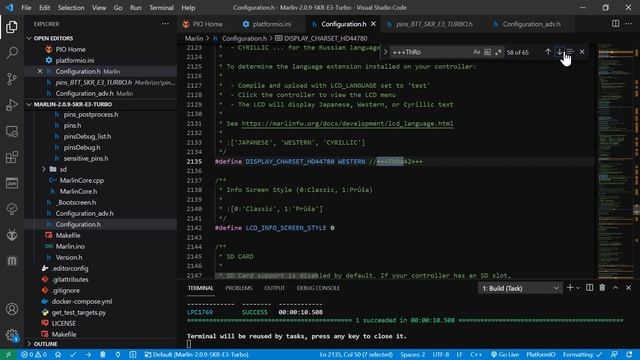The height and width of the screenshot is (360, 640).
Task: Maximize the terminal panel with chevron
Action: (615, 288)
